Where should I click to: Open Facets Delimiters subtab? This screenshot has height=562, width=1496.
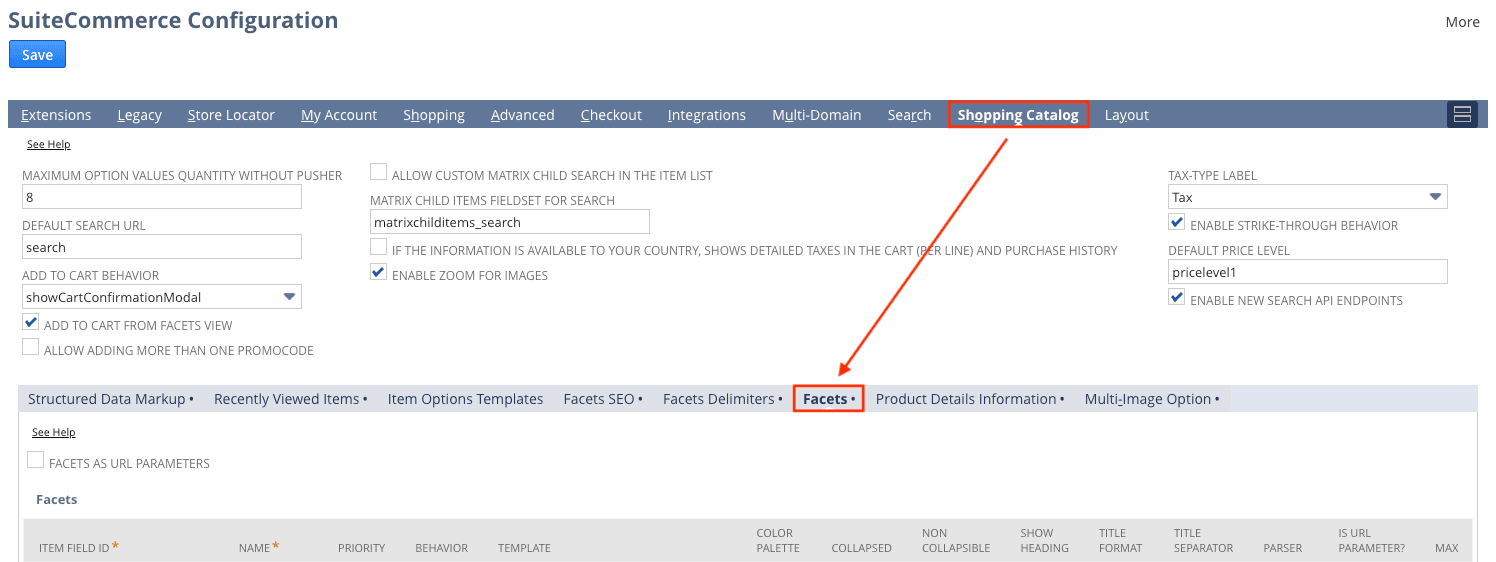click(x=723, y=399)
